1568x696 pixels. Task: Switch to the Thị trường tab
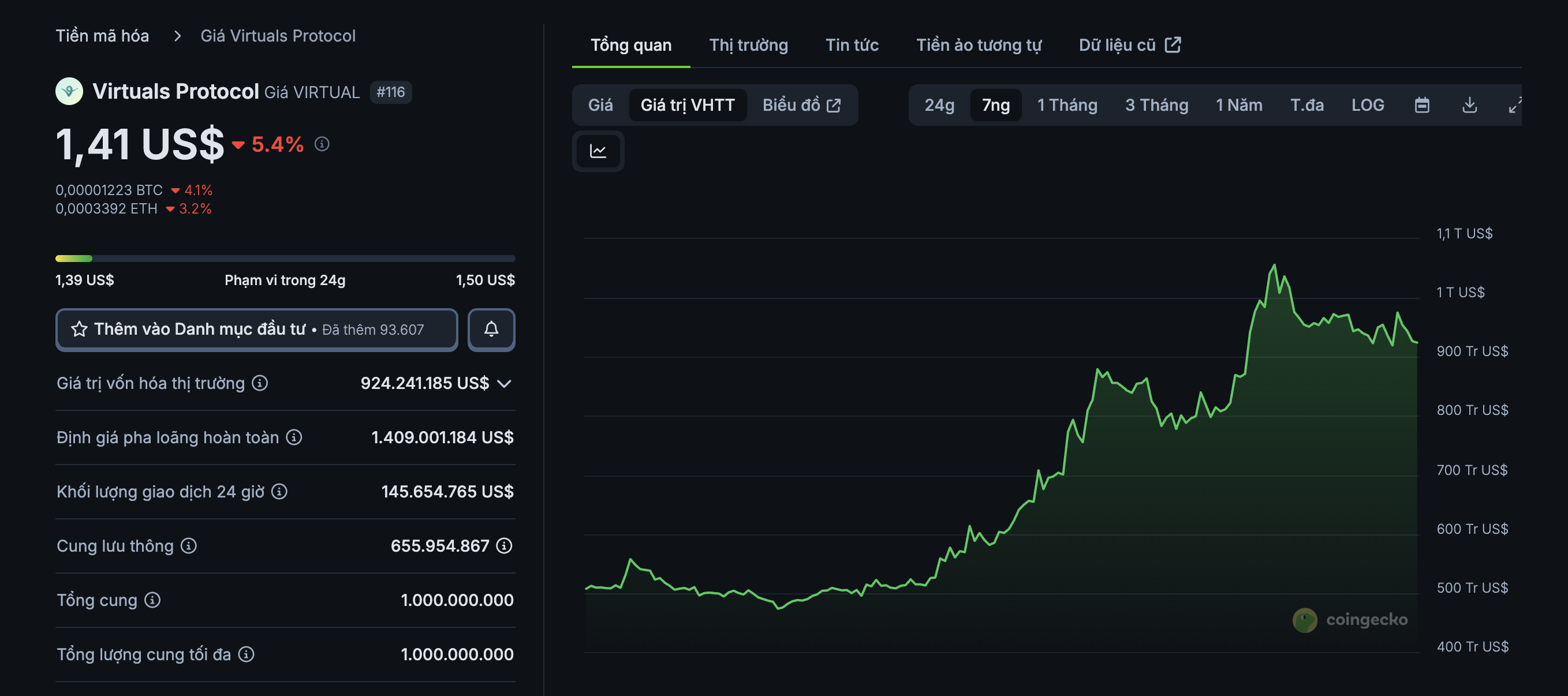(x=748, y=45)
